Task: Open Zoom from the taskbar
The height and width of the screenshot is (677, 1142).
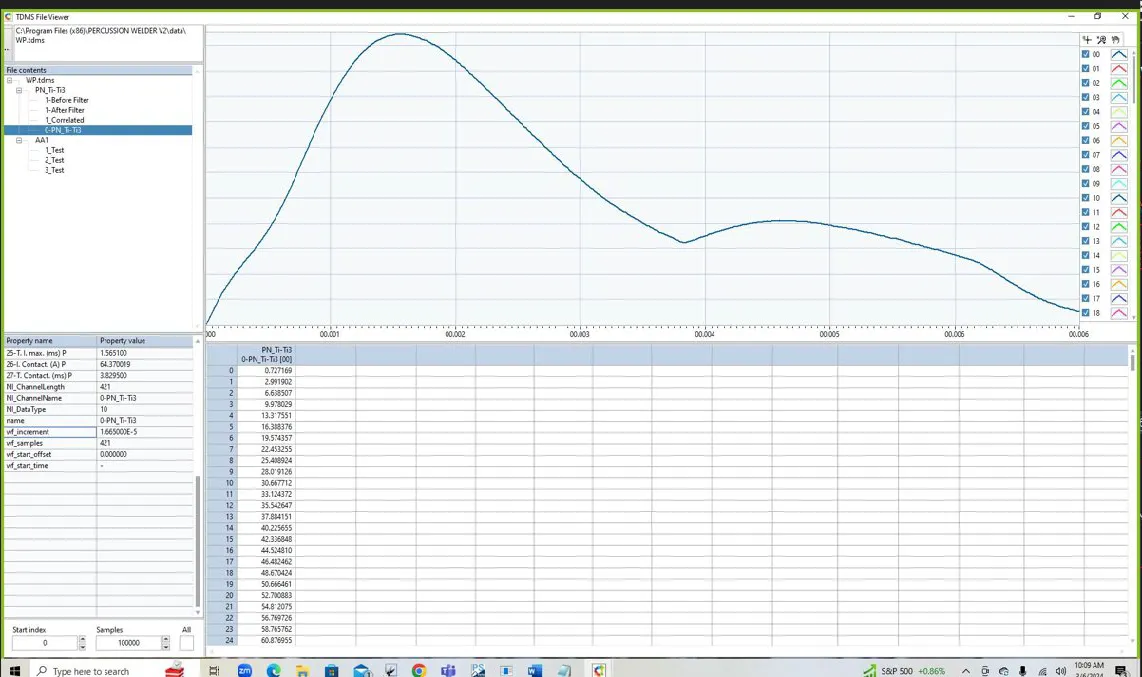Action: [245, 670]
